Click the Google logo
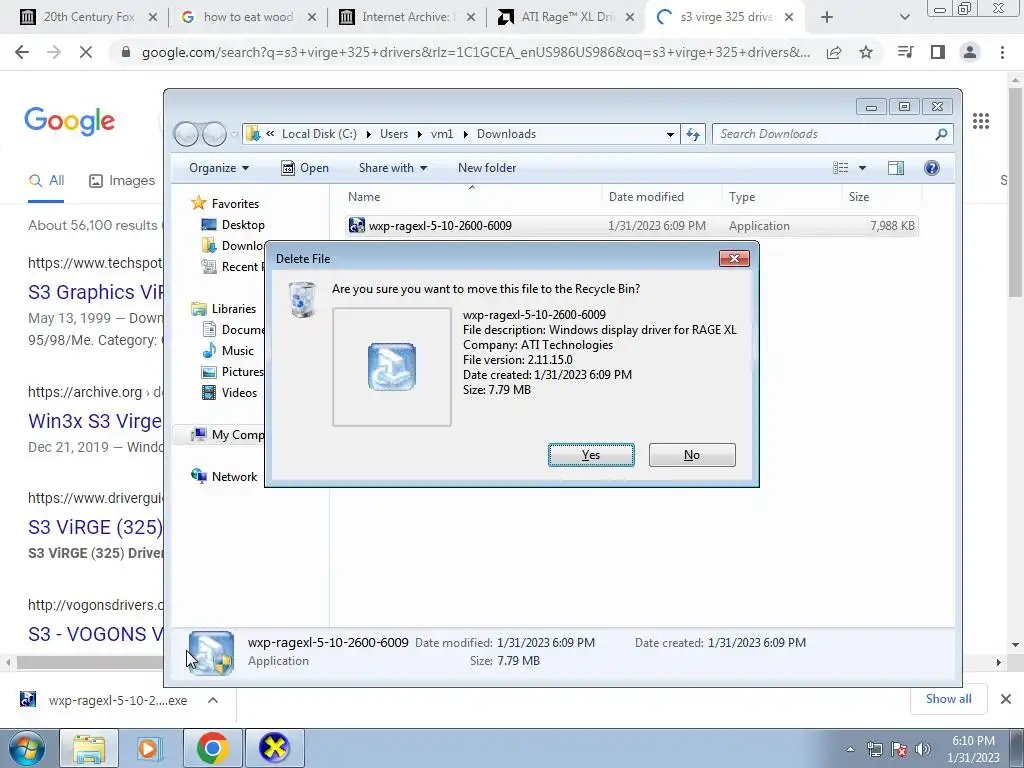The height and width of the screenshot is (768, 1024). pos(69,121)
